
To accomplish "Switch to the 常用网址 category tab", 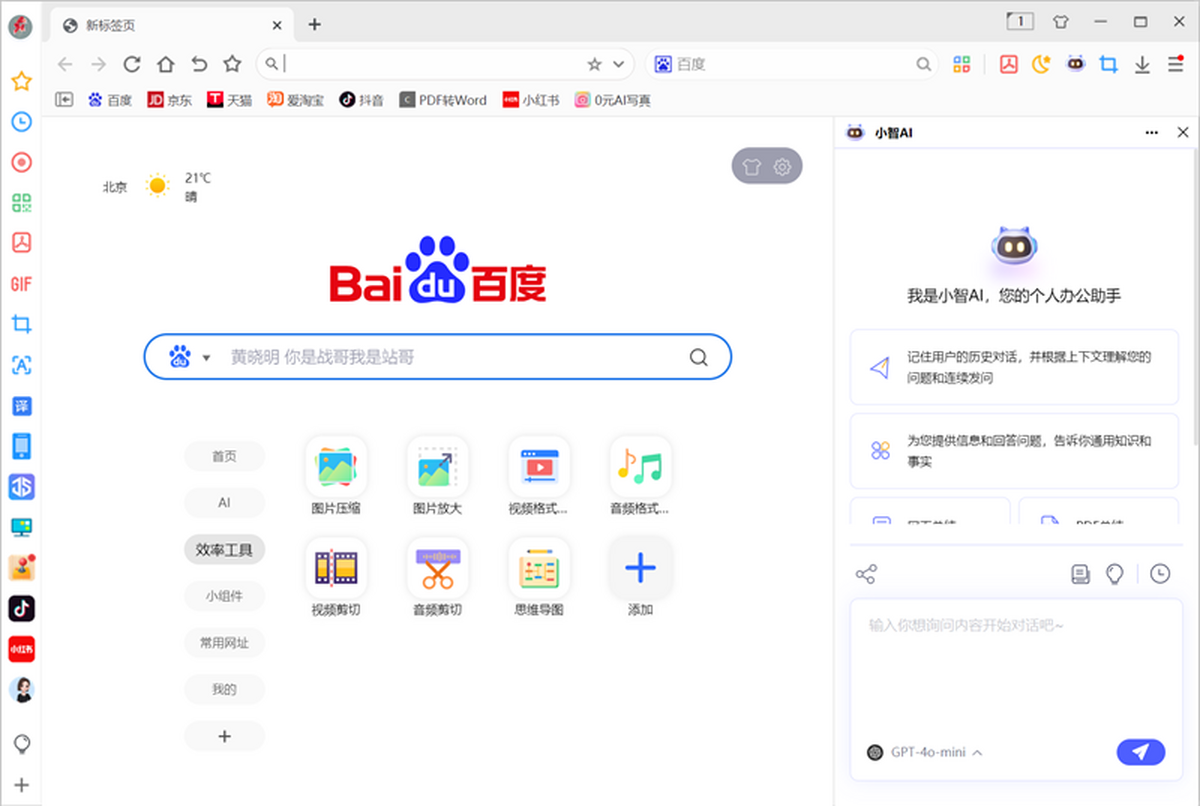I will (x=224, y=643).
